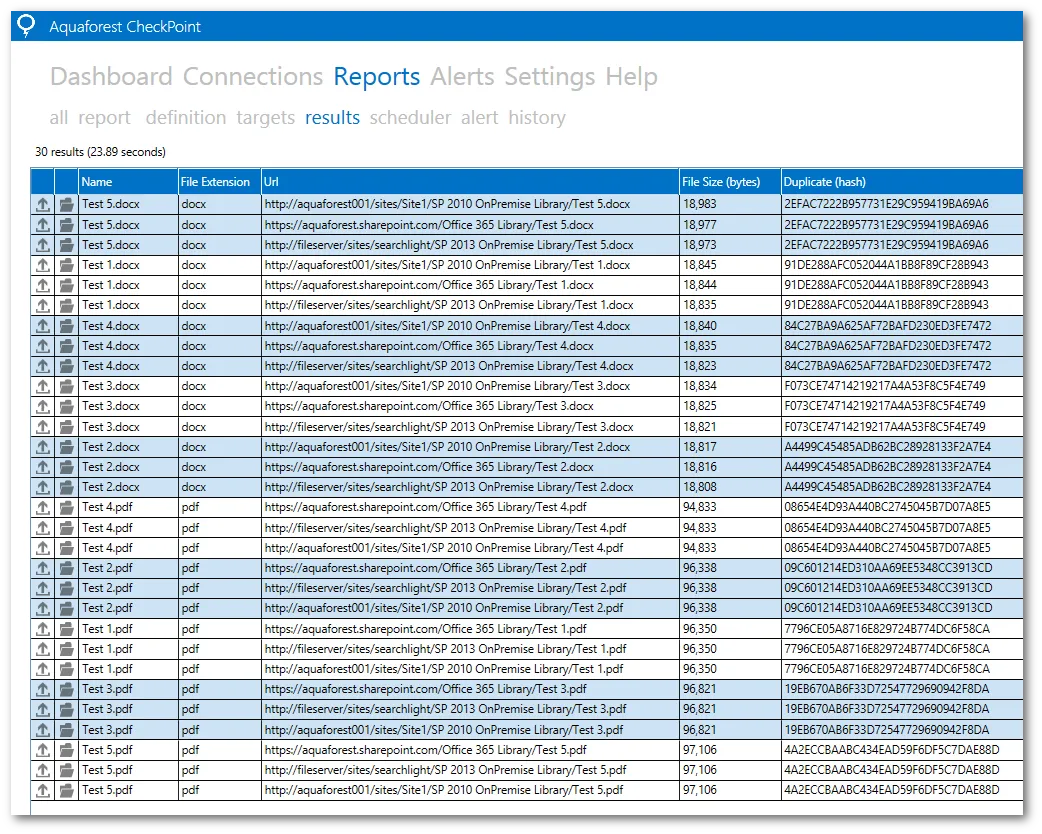Click upload icon for Test 2.docx SP 2010 row
The width and height of the screenshot is (1042, 834).
tap(43, 447)
